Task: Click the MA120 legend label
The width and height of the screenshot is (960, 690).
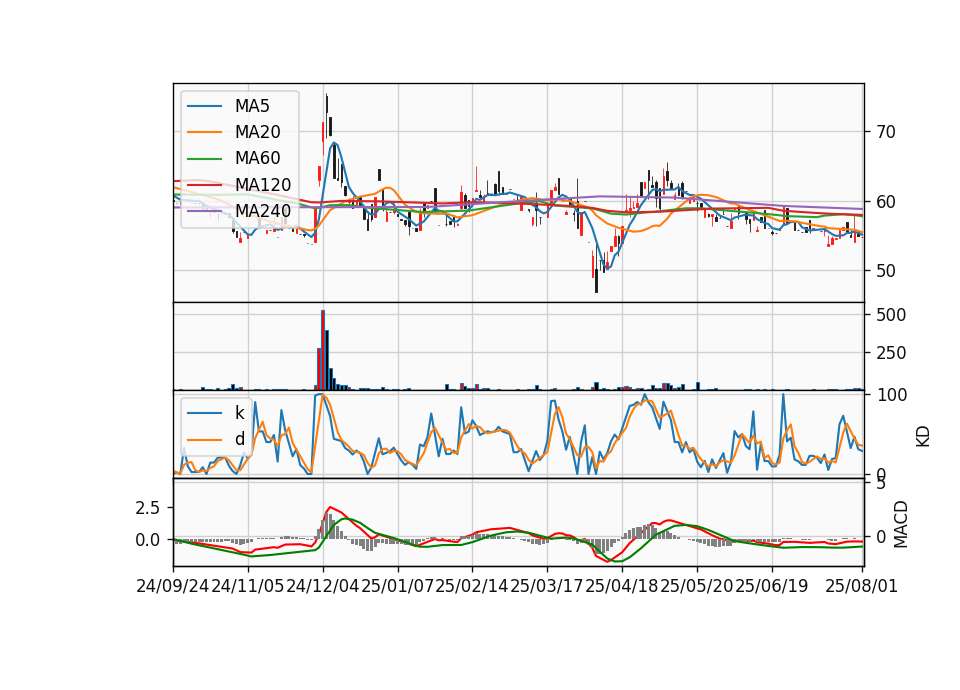Action: [263, 185]
